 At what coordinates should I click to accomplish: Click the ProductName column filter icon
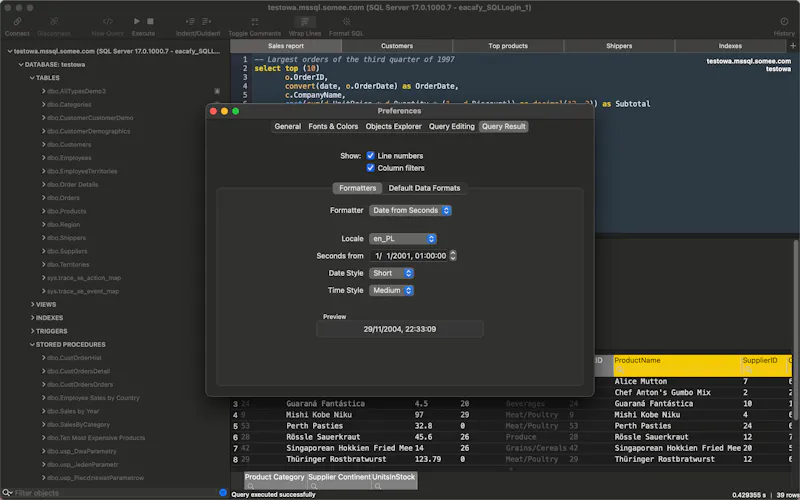(x=619, y=369)
